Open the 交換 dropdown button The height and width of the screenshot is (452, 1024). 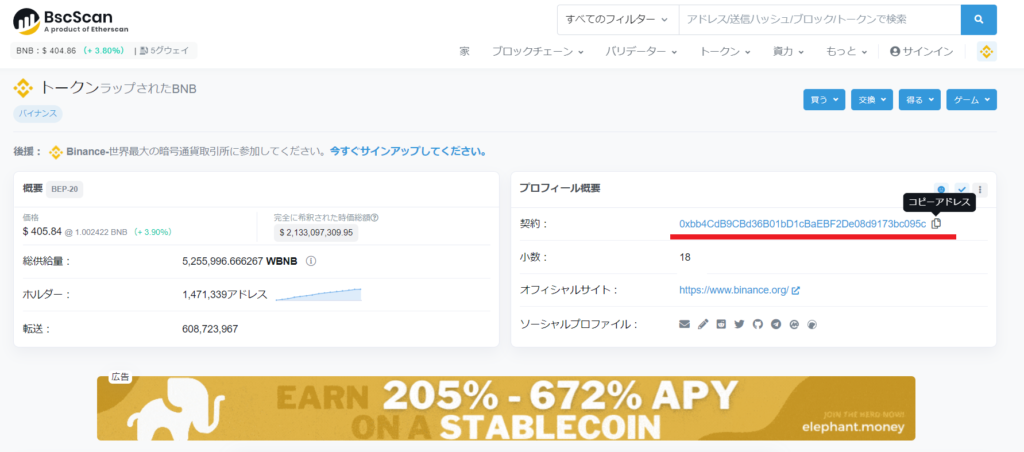(872, 100)
